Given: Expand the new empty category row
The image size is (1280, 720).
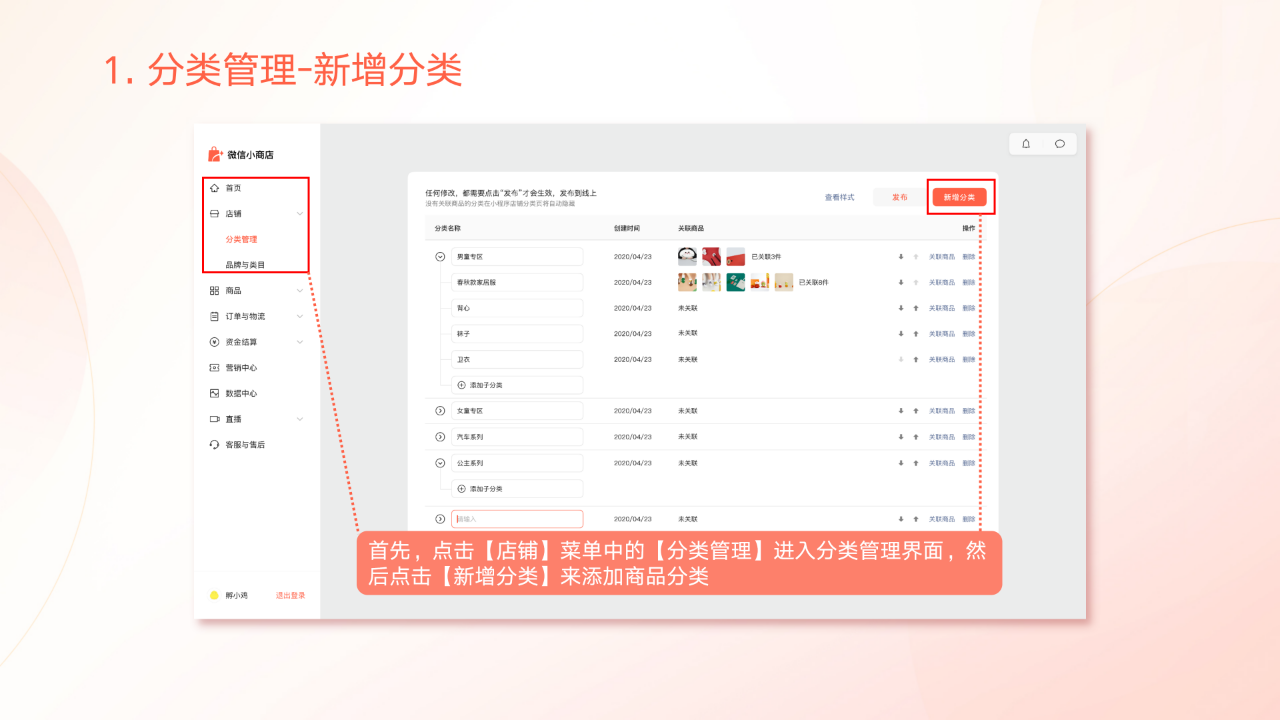Looking at the screenshot, I should [x=440, y=519].
